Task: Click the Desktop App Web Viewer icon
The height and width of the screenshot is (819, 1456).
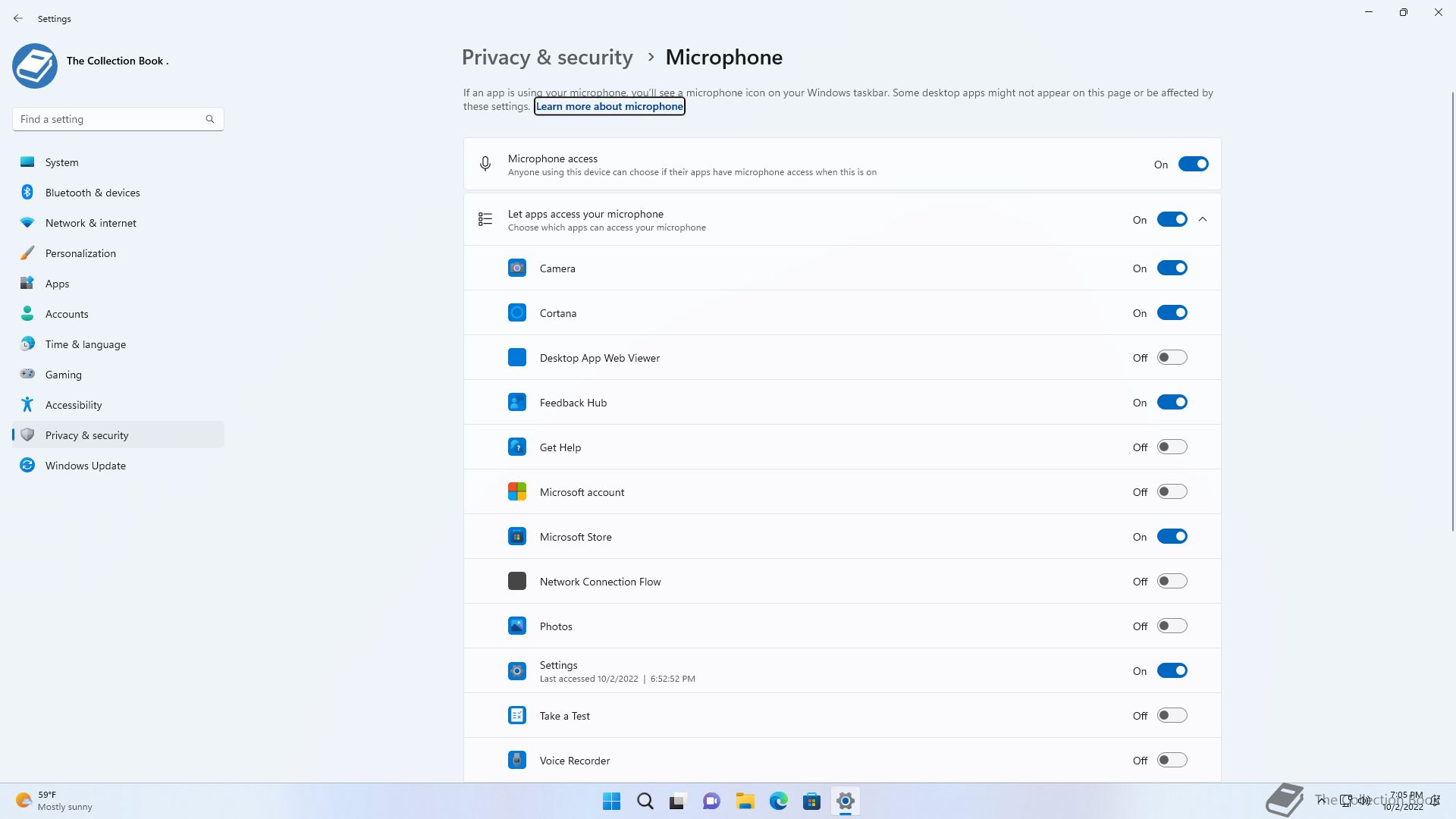Action: pos(517,357)
